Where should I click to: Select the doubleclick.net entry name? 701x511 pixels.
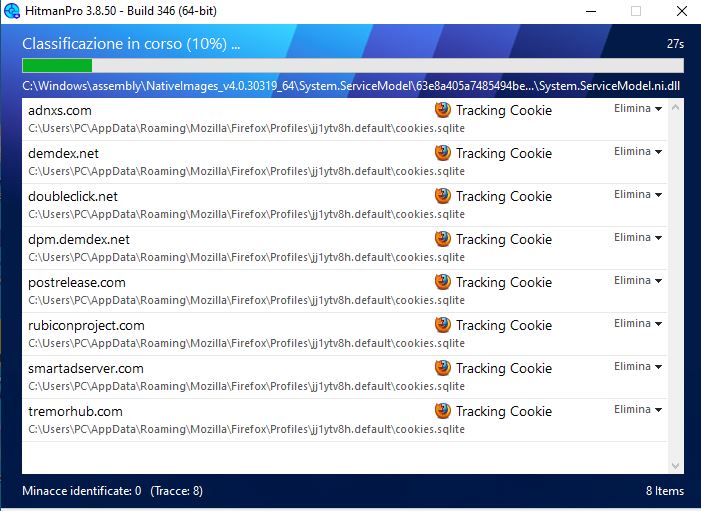[73, 196]
